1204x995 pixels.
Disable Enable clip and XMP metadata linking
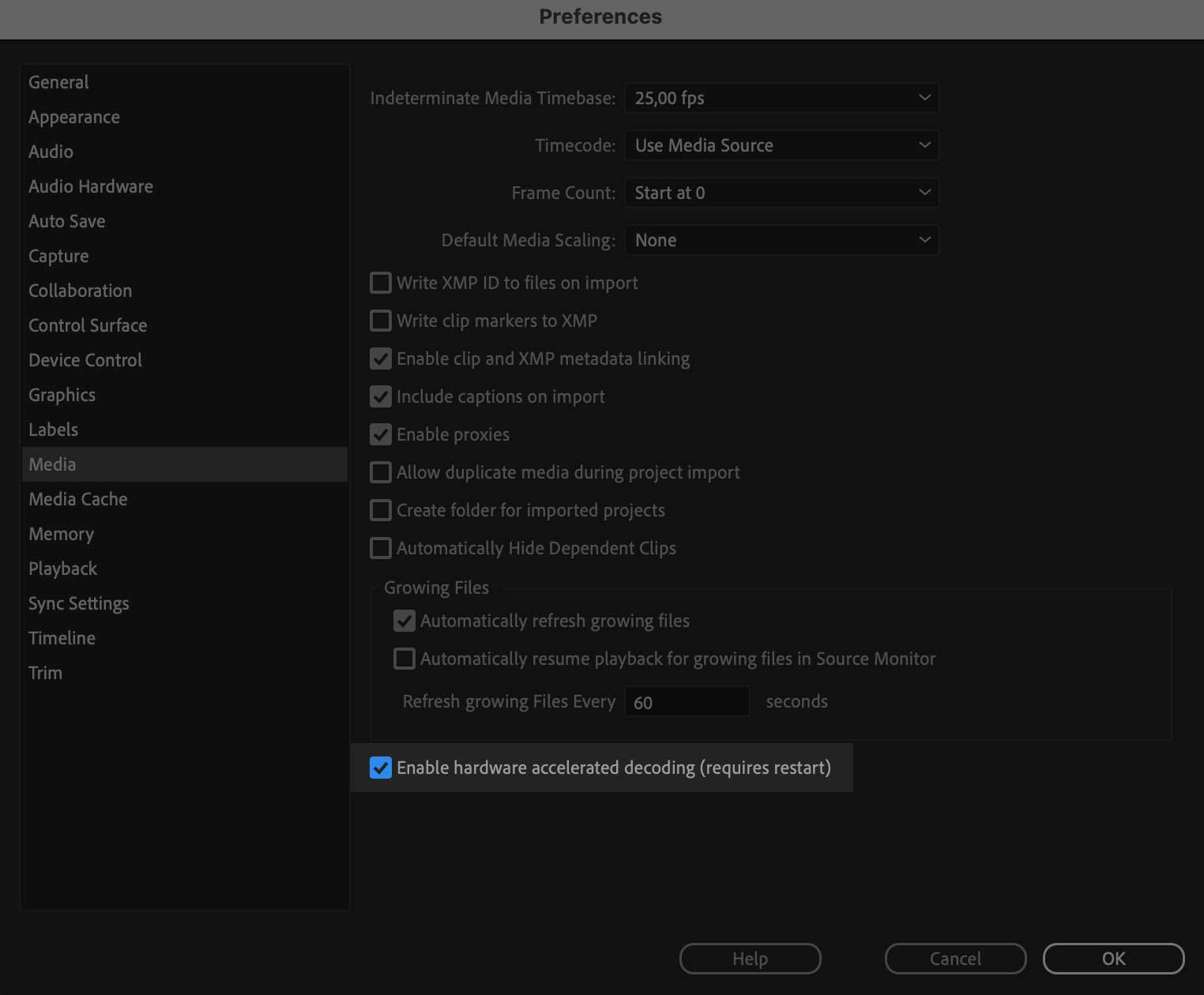(380, 359)
